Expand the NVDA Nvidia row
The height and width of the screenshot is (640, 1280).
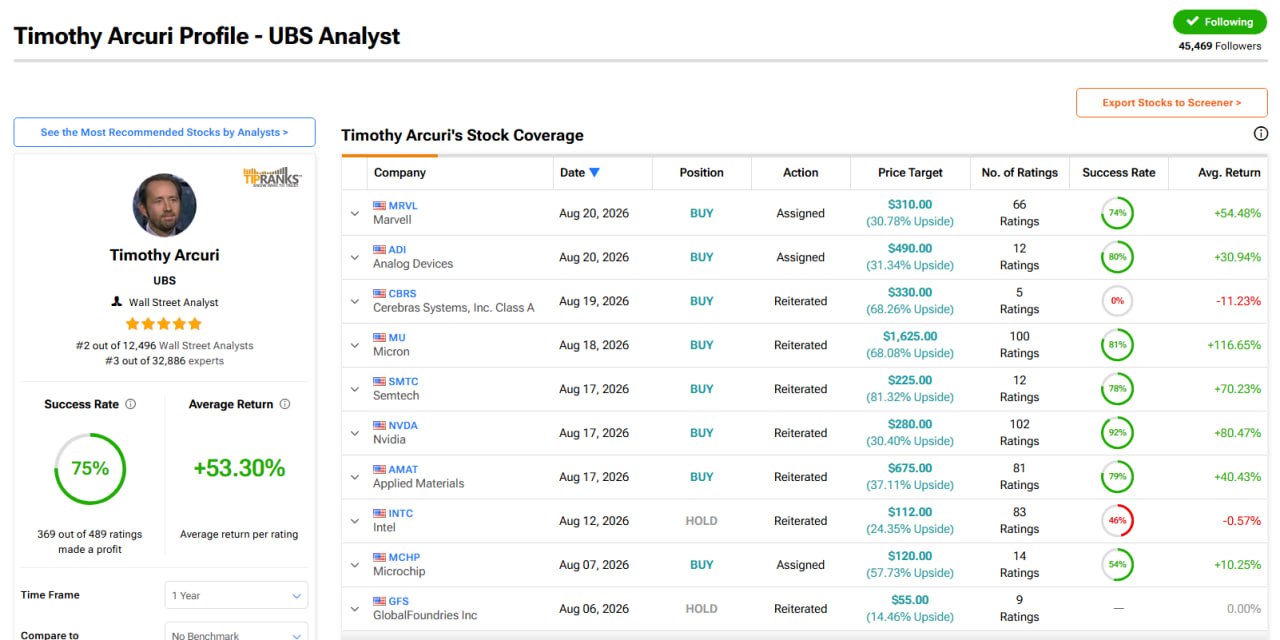[354, 433]
